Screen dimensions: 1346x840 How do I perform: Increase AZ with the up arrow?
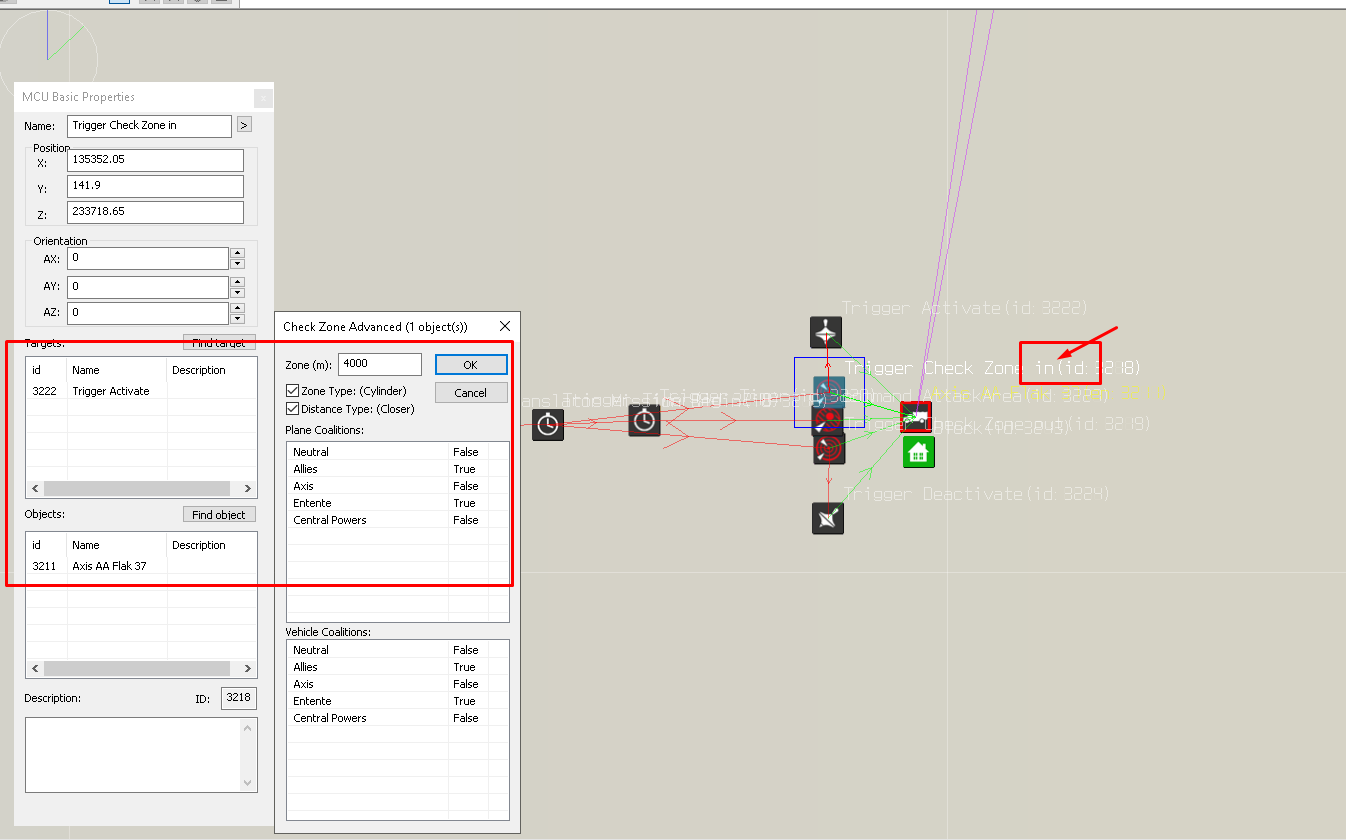[x=237, y=307]
